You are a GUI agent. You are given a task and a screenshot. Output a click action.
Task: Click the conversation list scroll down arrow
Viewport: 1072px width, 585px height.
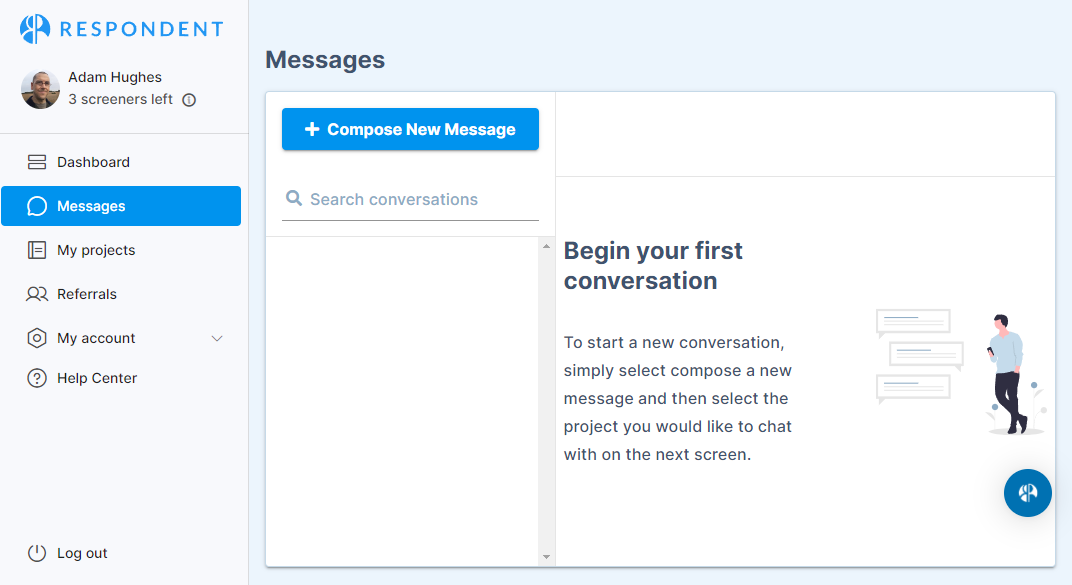pyautogui.click(x=546, y=556)
